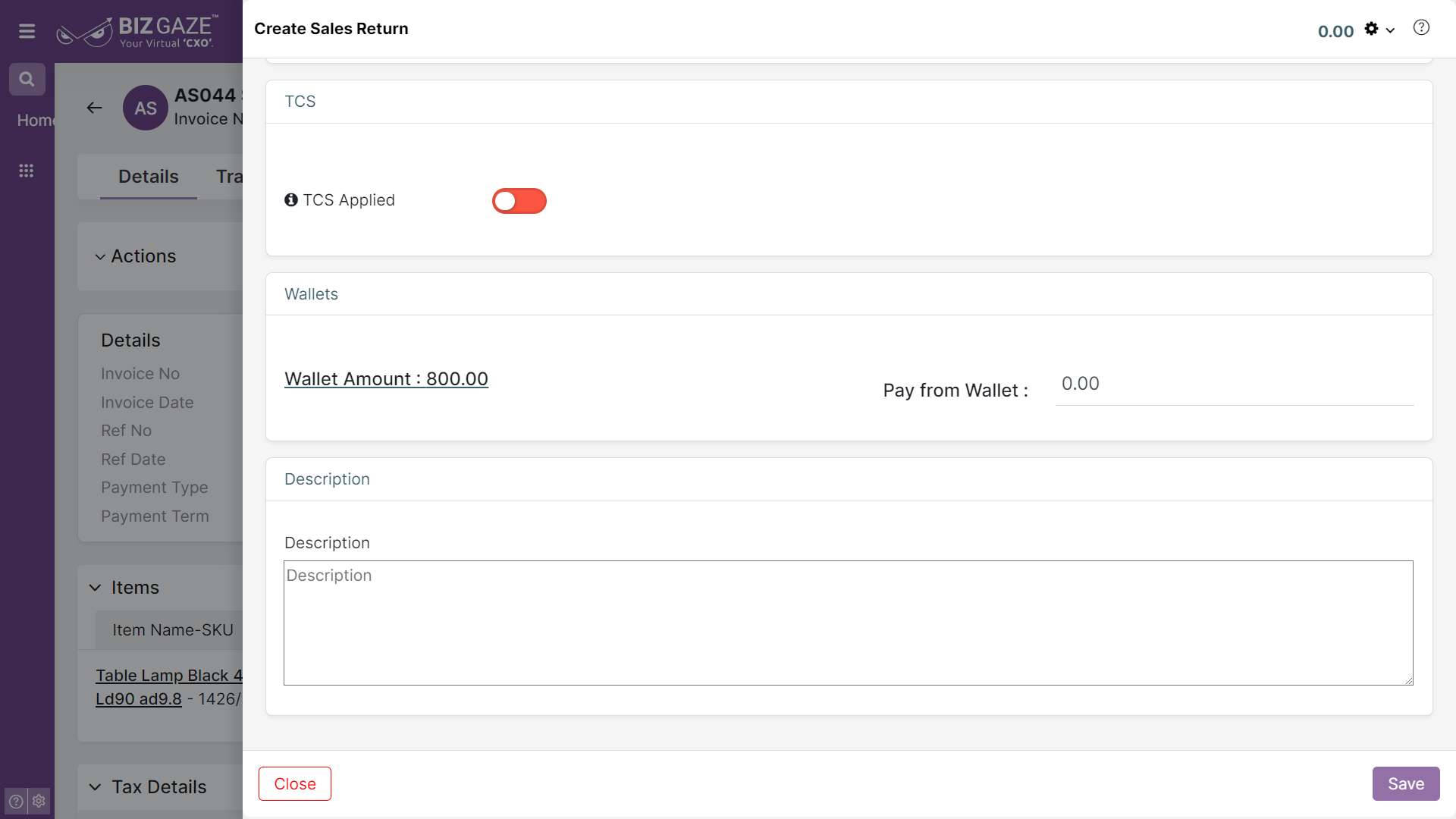The image size is (1456, 819).
Task: Click the AS avatar circle
Action: [146, 108]
